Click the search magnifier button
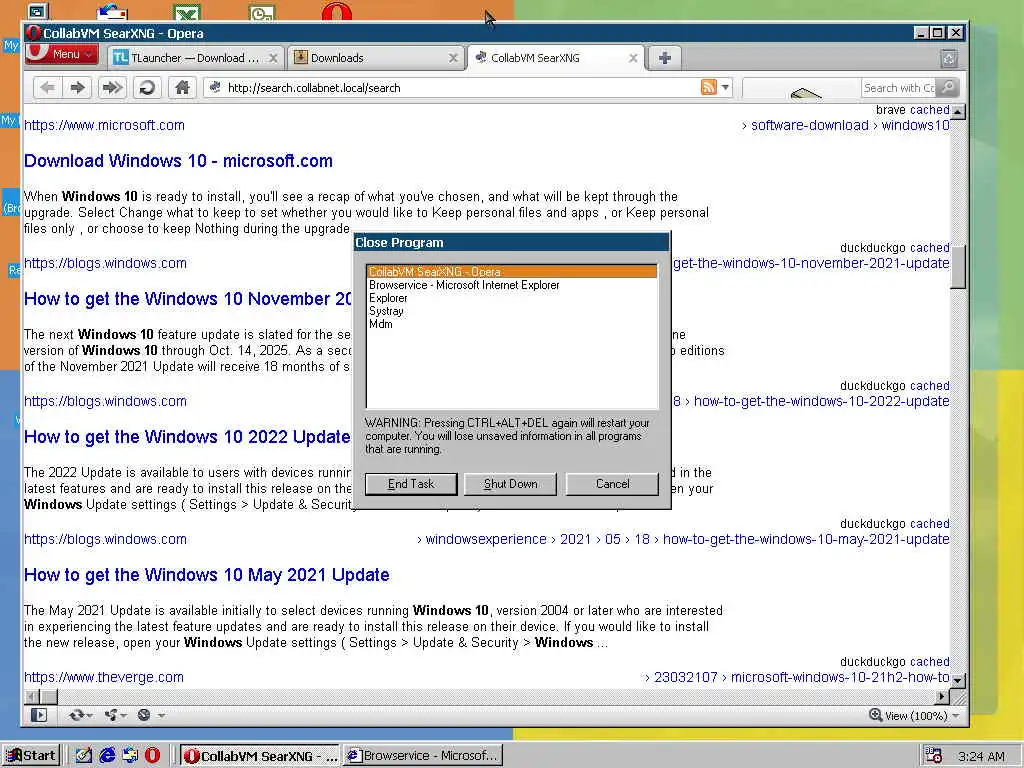The image size is (1024, 768). tap(948, 87)
